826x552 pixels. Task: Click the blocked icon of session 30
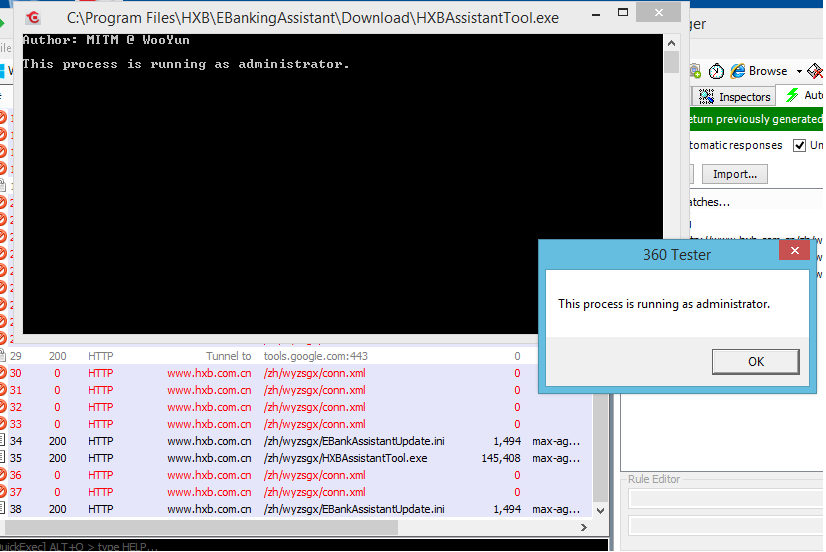tap(2, 373)
